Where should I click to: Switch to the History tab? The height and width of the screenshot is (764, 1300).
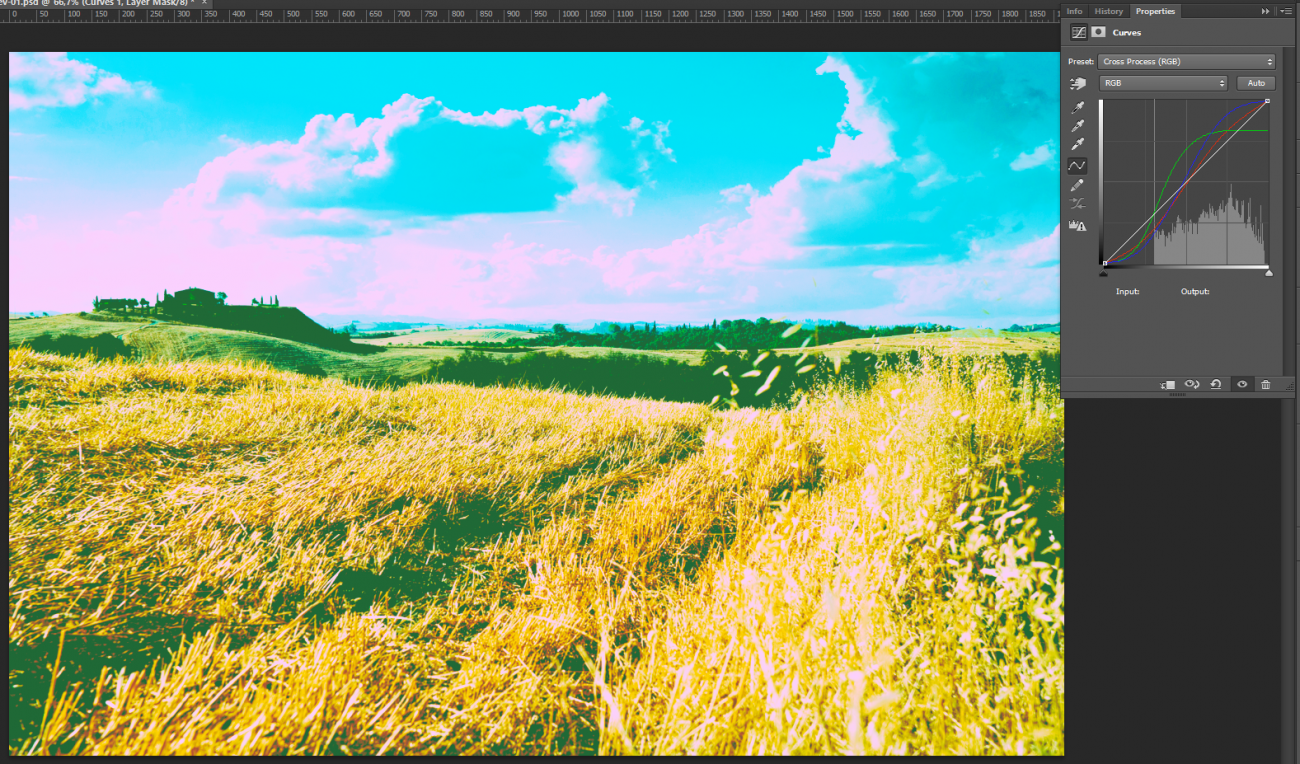tap(1109, 11)
